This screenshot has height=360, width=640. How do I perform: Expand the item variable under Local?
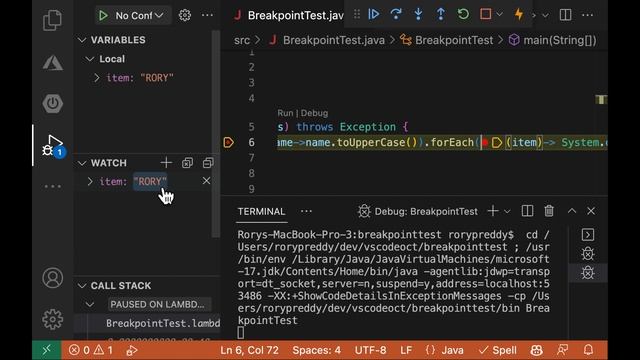[96, 78]
